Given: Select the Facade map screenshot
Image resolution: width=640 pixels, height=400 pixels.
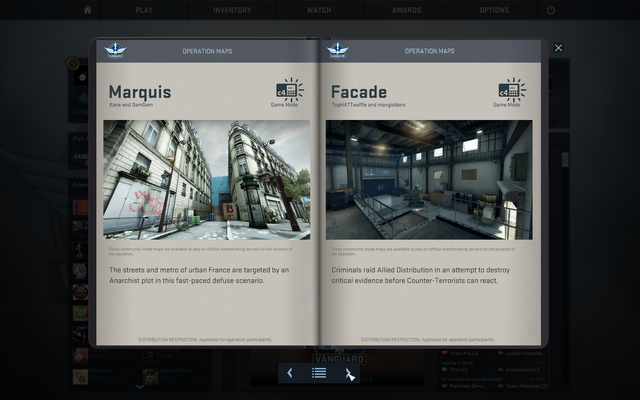Looking at the screenshot, I should (429, 180).
